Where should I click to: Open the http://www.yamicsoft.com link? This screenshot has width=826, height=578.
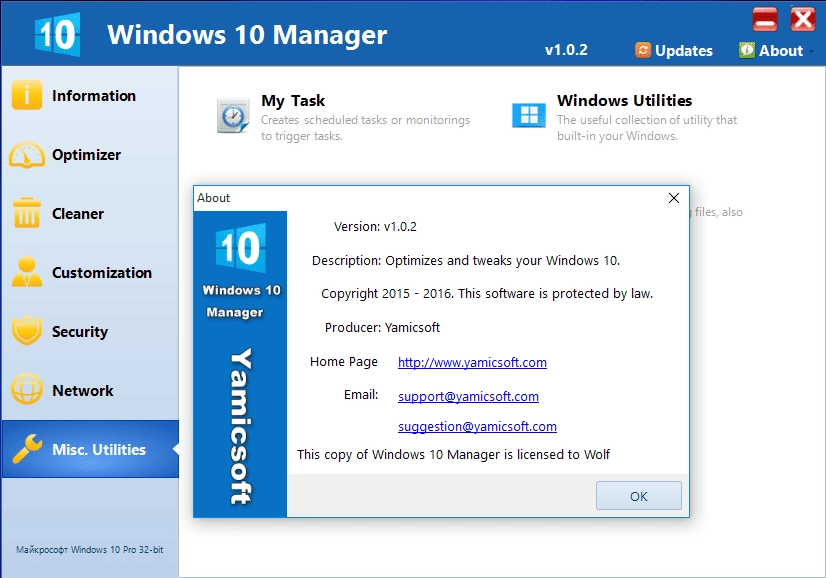(x=472, y=363)
